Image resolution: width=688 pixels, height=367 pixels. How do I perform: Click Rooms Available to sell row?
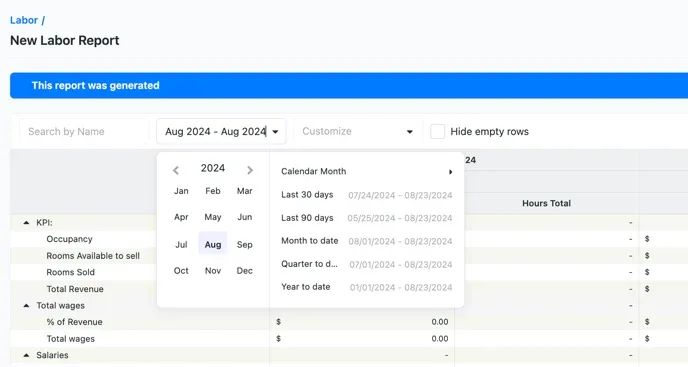[x=93, y=256]
